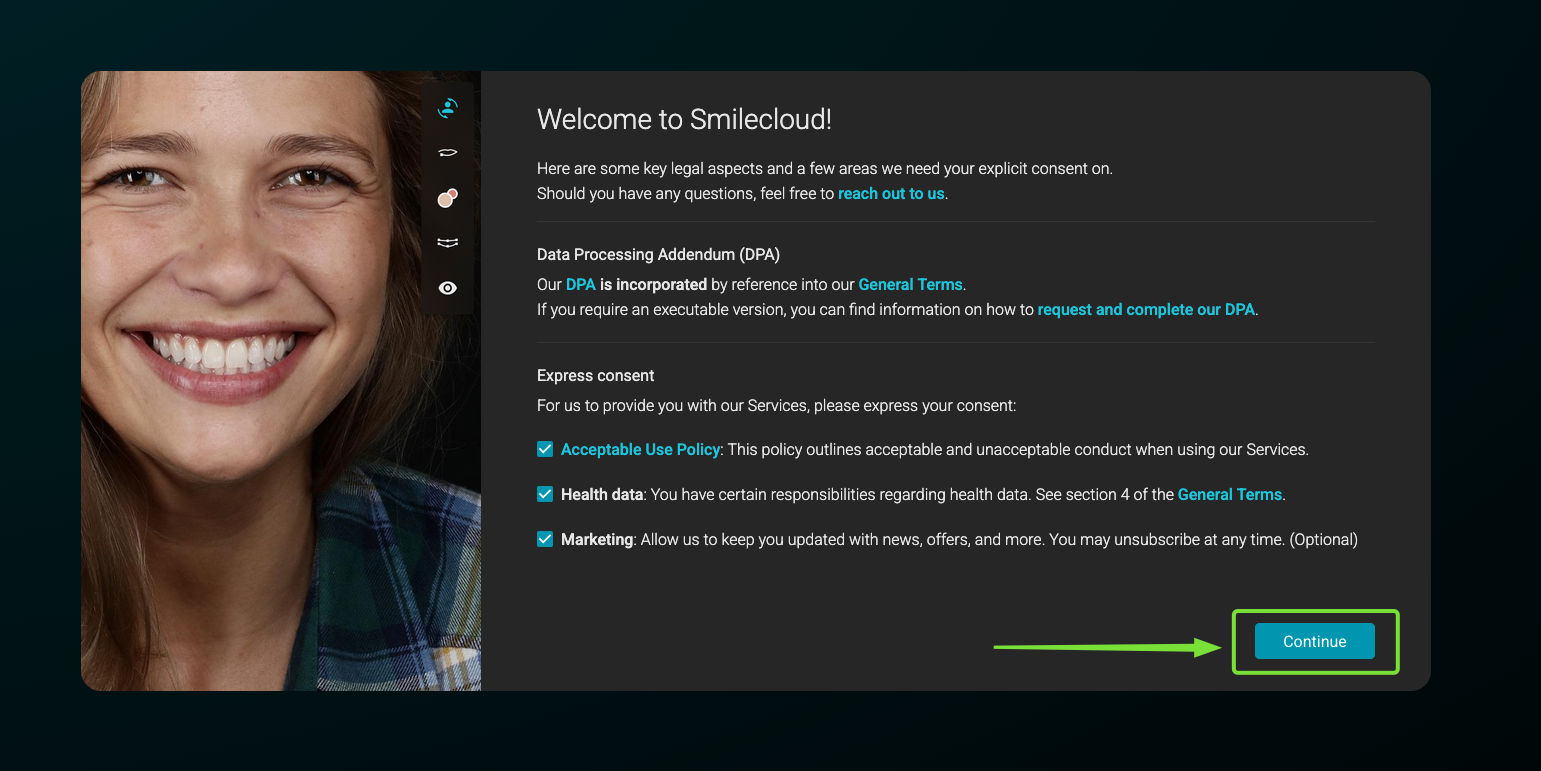Open the Acceptable Use Policy link

click(640, 450)
